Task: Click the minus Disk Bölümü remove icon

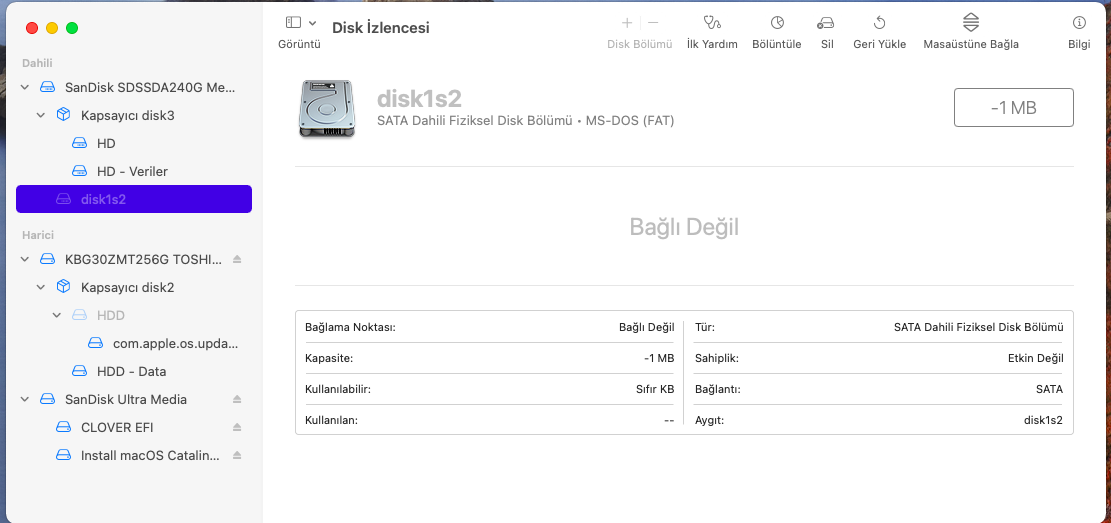Action: [653, 22]
